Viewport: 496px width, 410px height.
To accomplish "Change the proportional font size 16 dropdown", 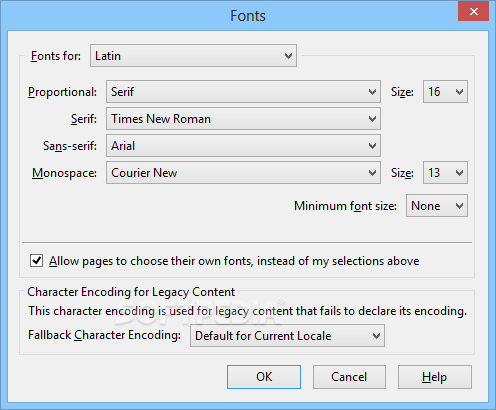I will click(445, 91).
